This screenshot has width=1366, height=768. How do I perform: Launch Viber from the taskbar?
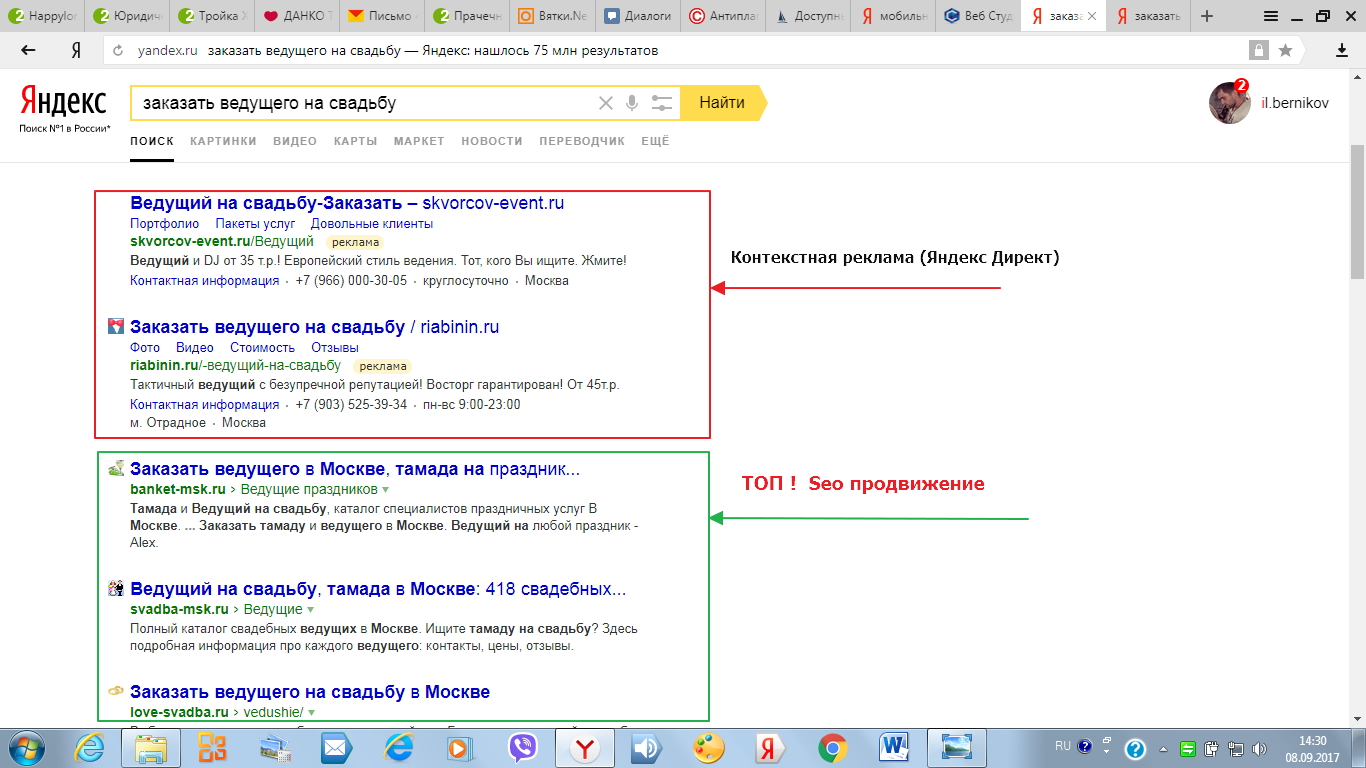pos(523,747)
